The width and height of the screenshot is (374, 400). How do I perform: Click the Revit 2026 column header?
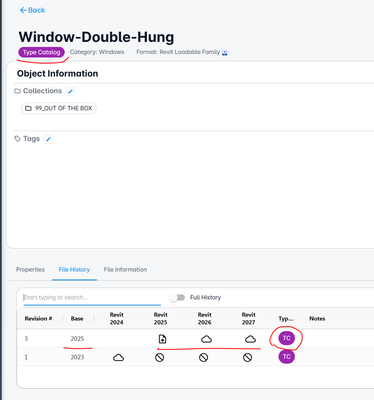pos(205,318)
